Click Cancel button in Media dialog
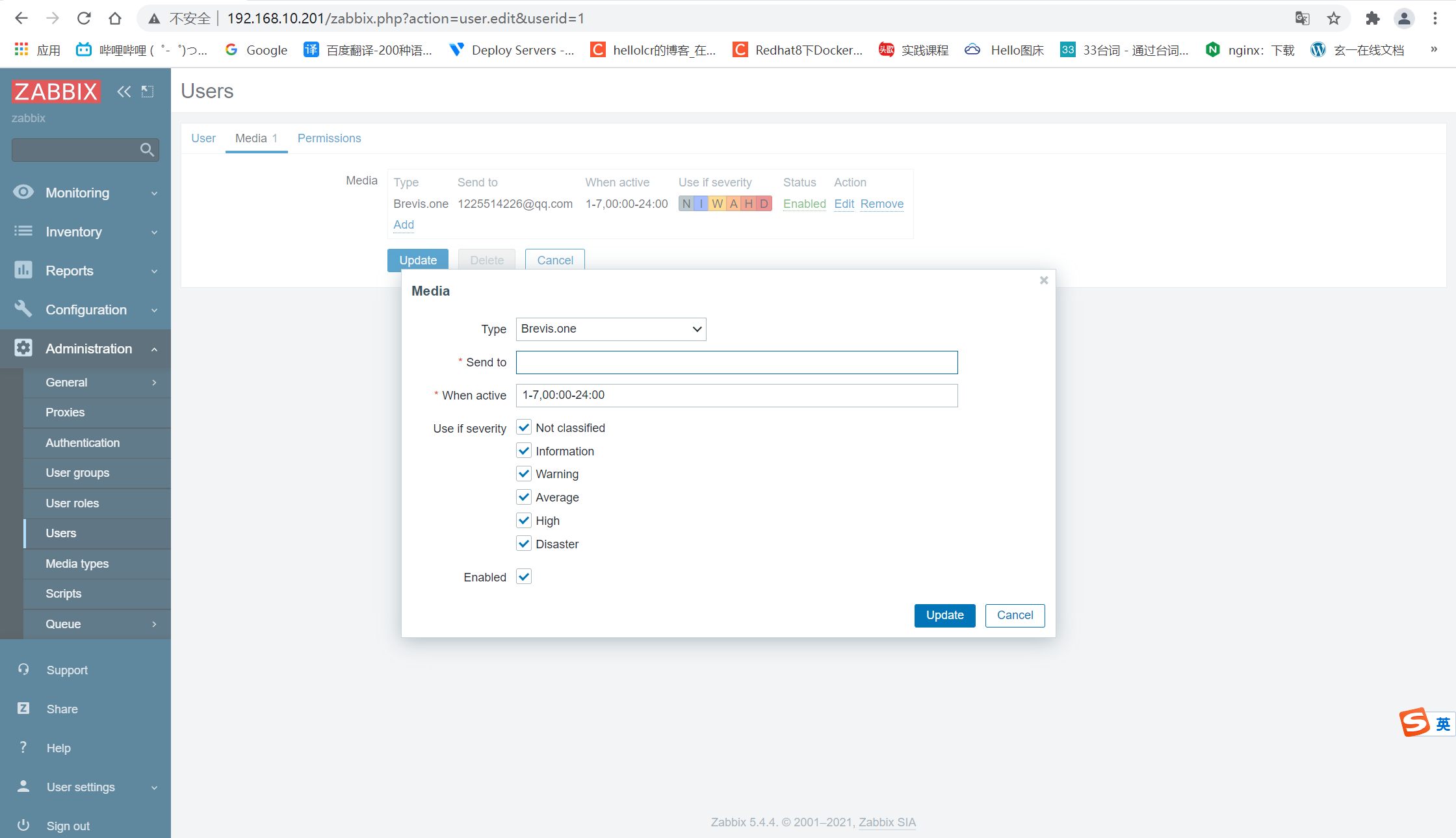This screenshot has height=838, width=1456. [1015, 615]
